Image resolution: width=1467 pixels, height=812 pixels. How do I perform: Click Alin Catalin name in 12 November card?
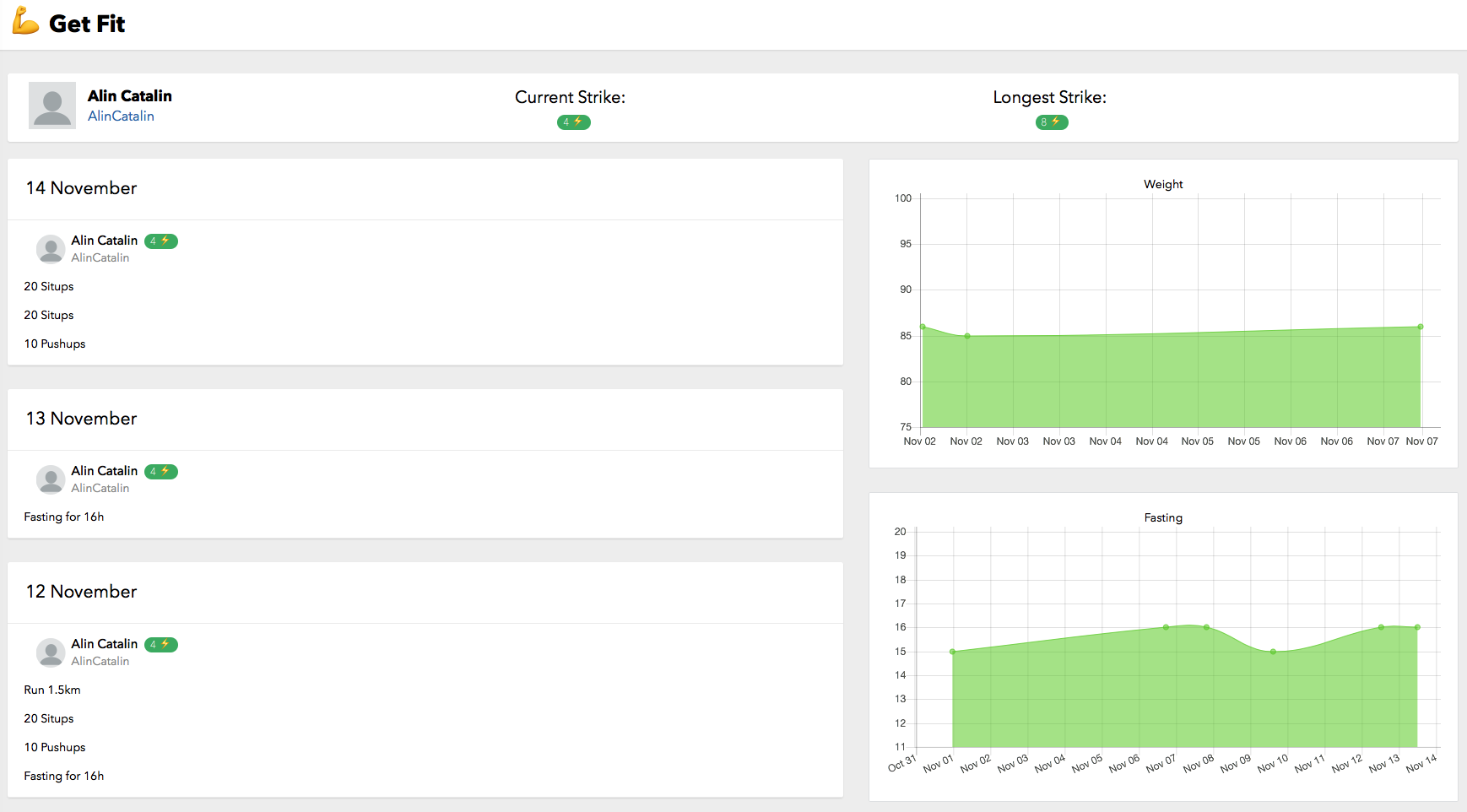[105, 644]
